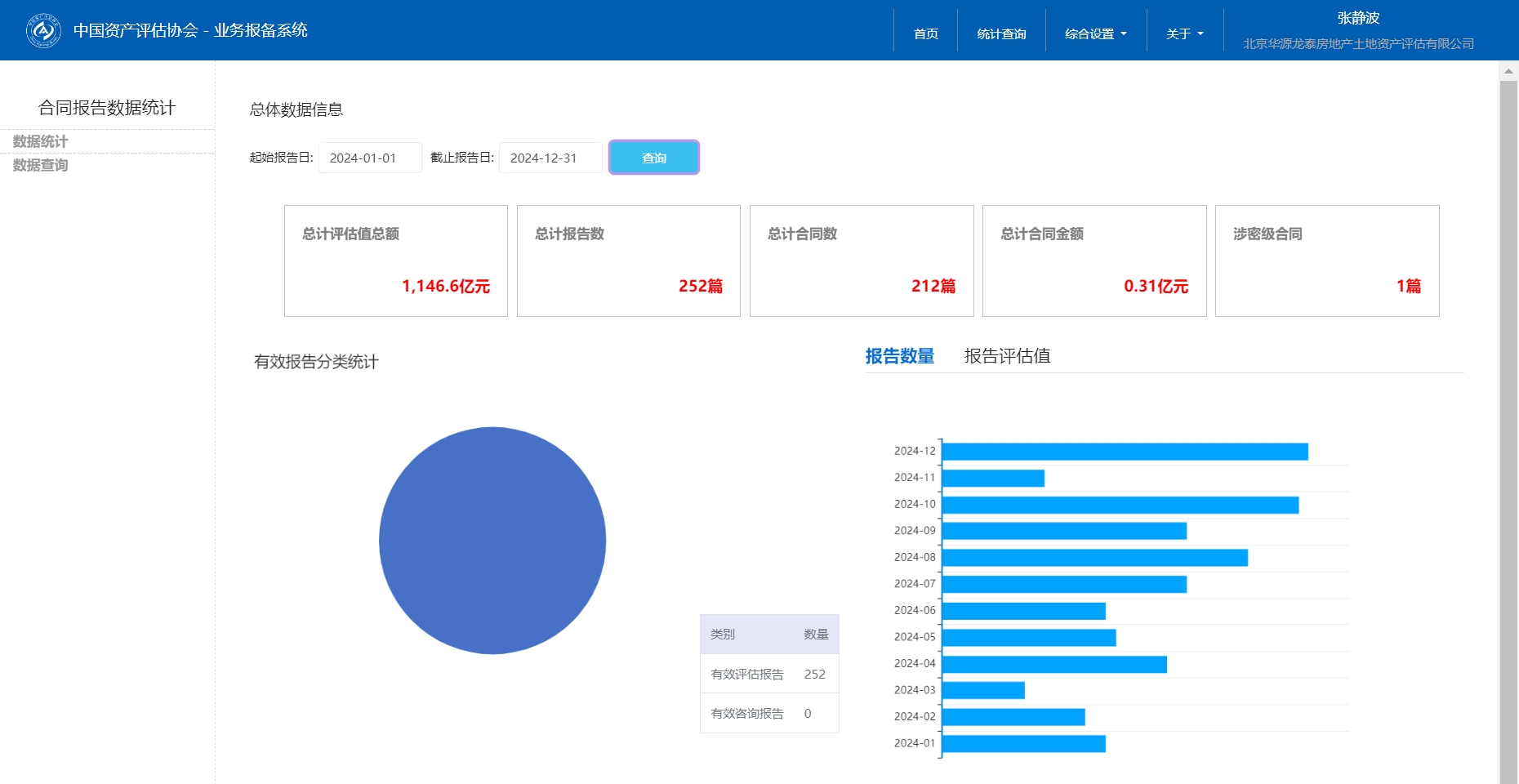The image size is (1519, 784).
Task: Click the 有效评估报告 table row
Action: click(x=768, y=674)
